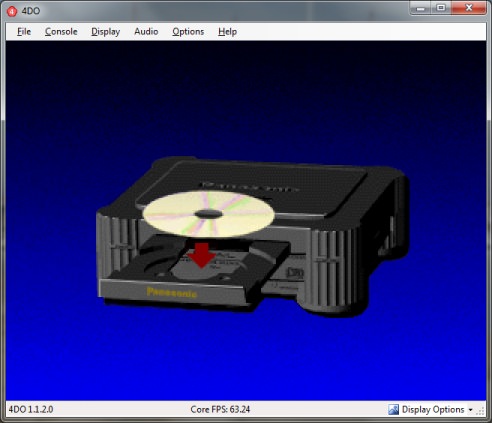Click the Core FPS readout in status bar

(x=220, y=409)
